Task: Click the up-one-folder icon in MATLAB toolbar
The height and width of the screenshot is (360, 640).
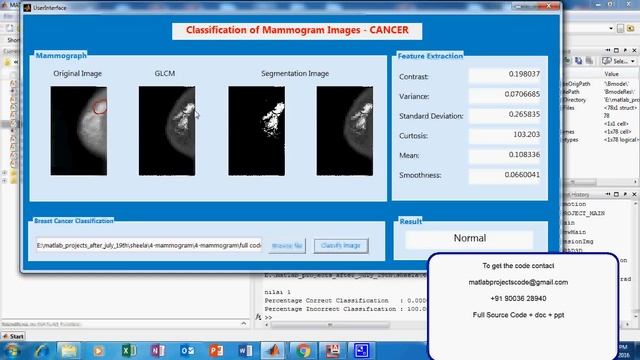Action: [x=631, y=29]
